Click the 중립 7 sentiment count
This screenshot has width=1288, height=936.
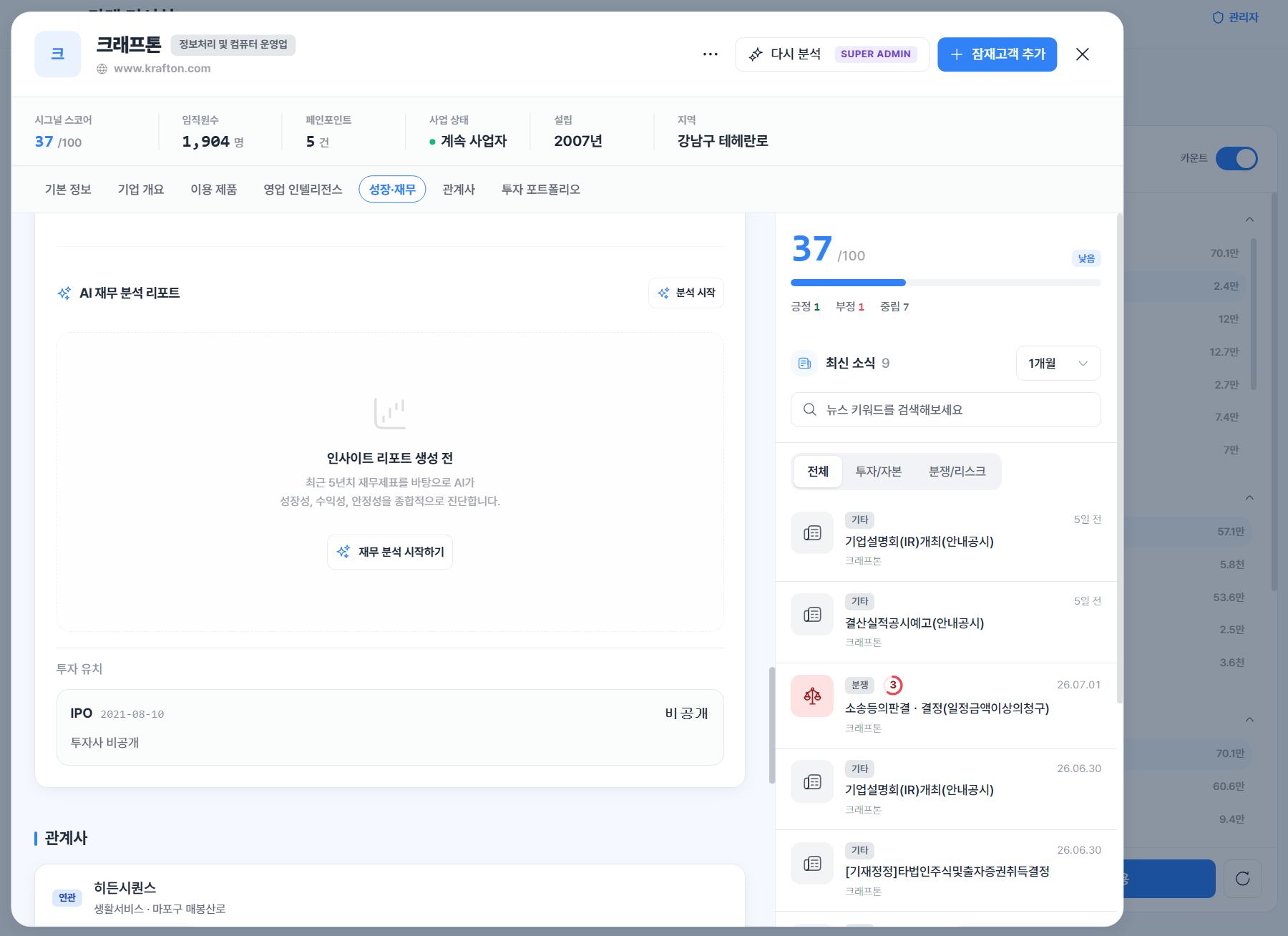pyautogui.click(x=894, y=307)
